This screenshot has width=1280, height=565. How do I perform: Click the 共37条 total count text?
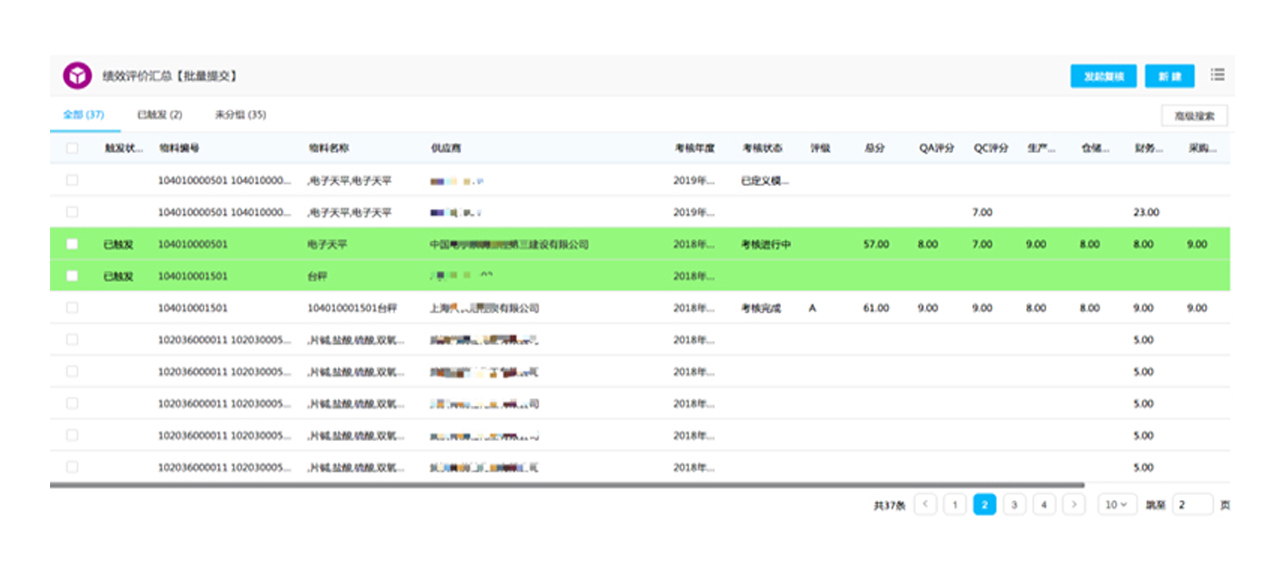coord(889,506)
